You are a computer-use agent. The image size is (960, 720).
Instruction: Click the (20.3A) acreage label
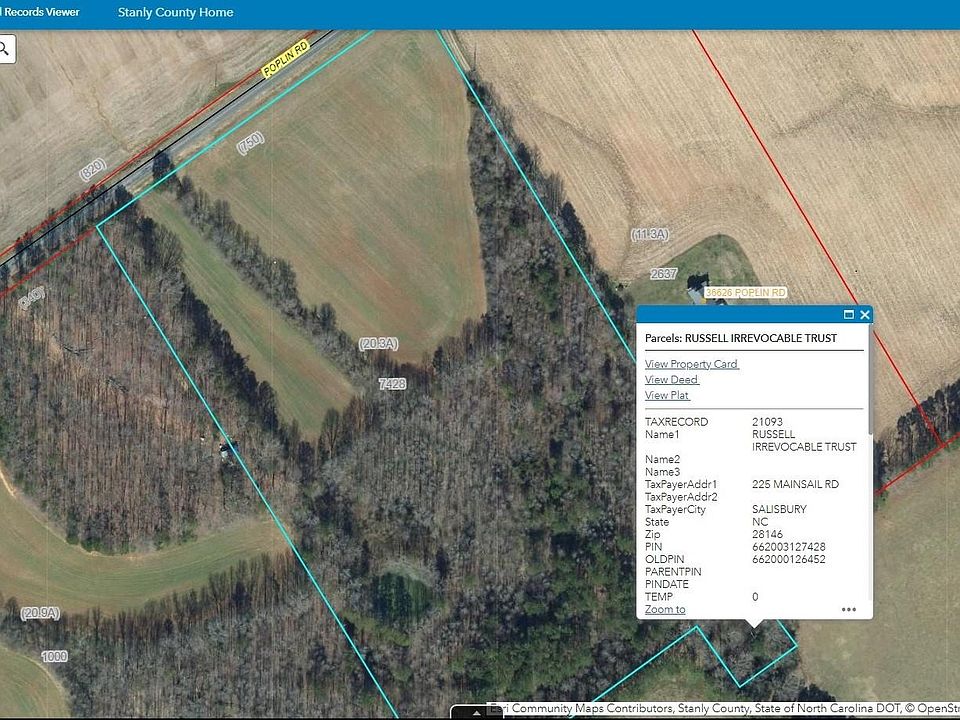[378, 343]
